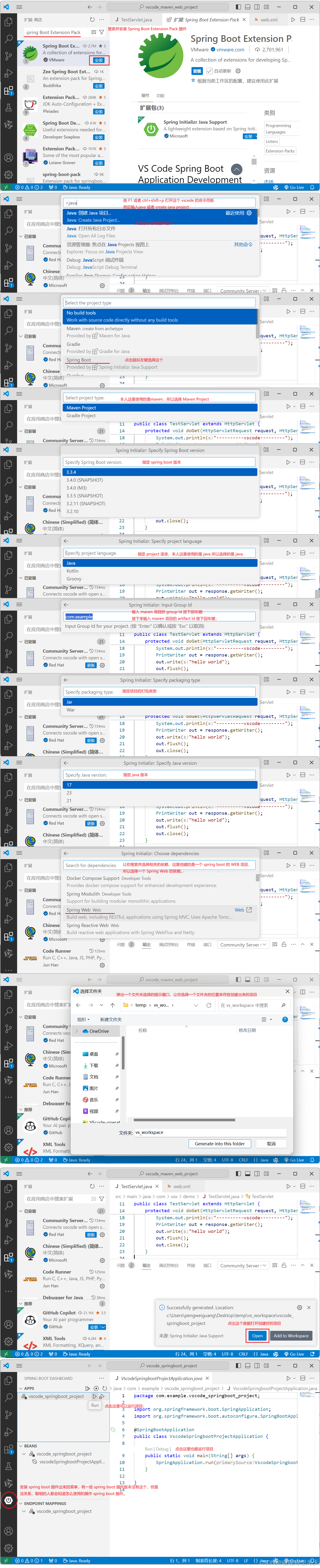This screenshot has height=1568, width=320.
Task: Switch to 细节 tab on extension details
Action: [145, 96]
